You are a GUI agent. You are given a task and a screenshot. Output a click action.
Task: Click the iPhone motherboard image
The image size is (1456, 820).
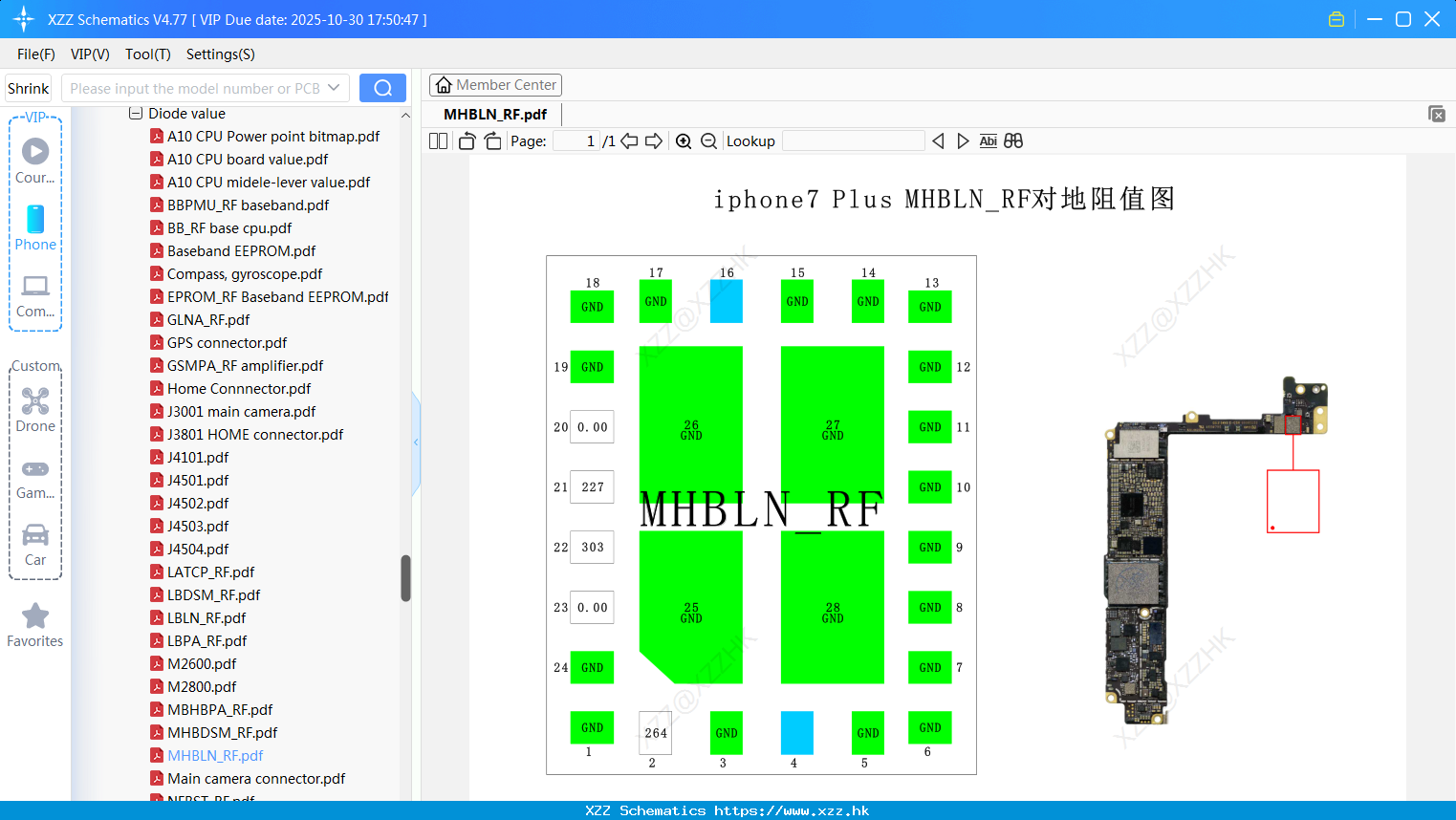[x=1216, y=551]
